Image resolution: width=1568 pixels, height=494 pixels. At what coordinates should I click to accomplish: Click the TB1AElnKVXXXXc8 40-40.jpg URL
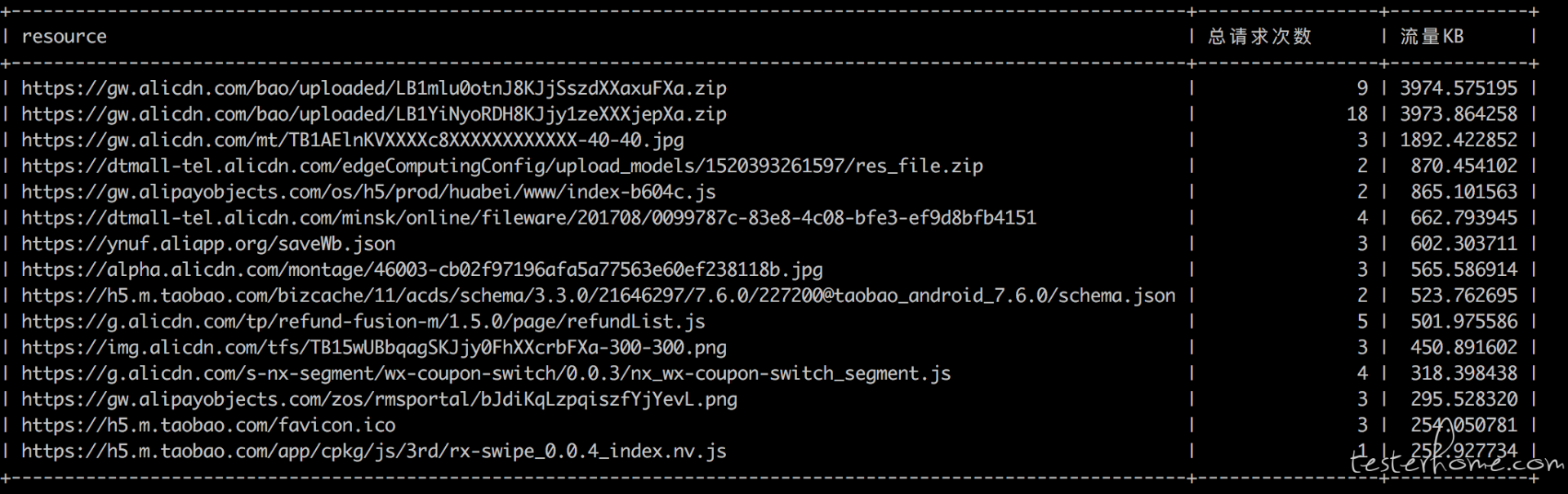(x=352, y=140)
